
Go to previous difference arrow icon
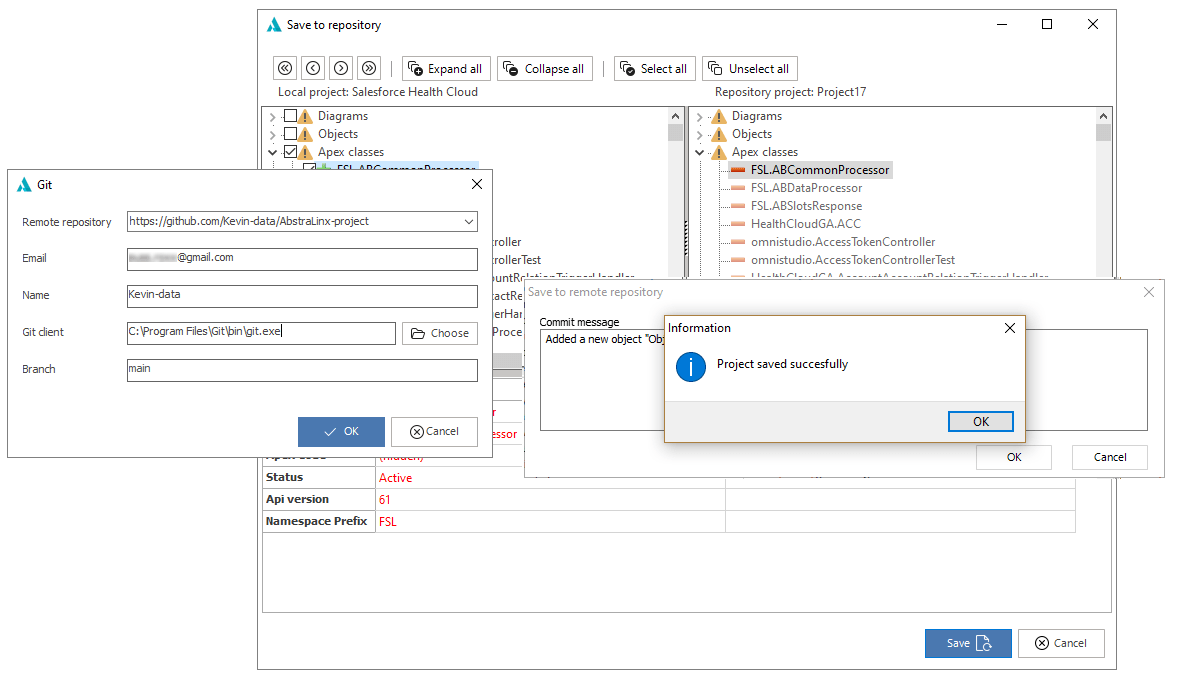tap(313, 68)
